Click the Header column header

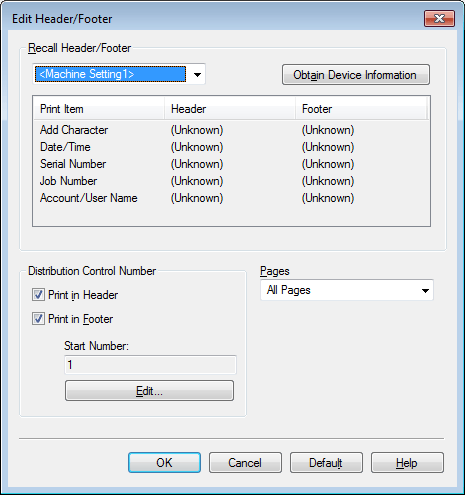click(x=230, y=109)
